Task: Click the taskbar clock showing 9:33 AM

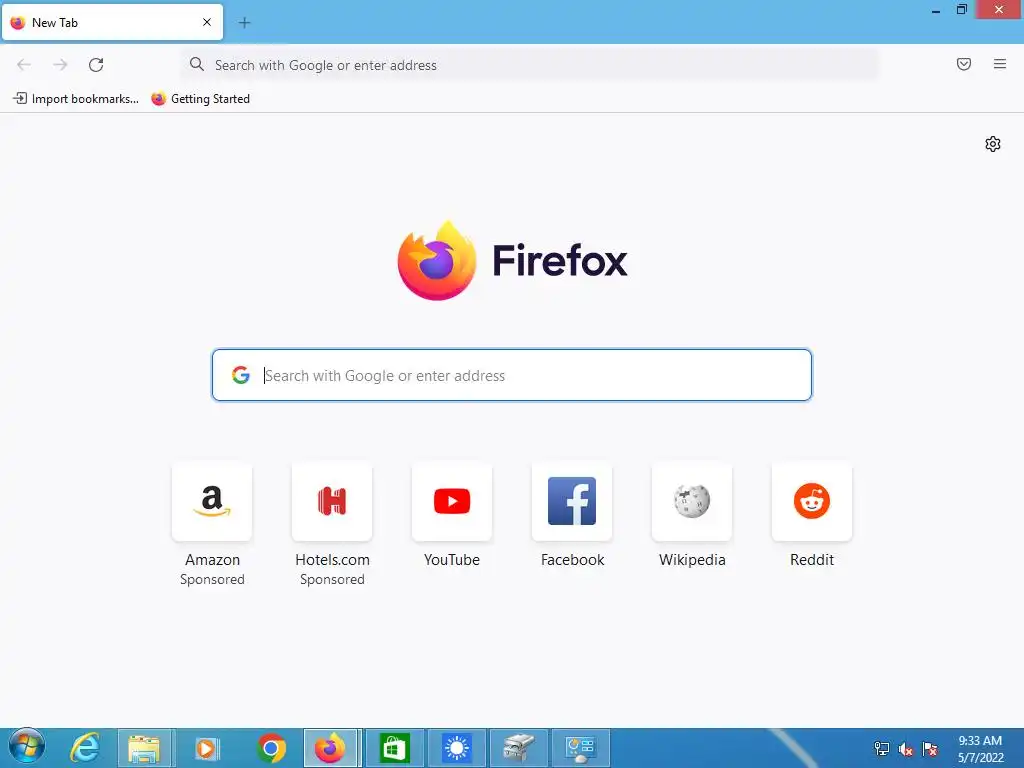Action: [x=980, y=749]
